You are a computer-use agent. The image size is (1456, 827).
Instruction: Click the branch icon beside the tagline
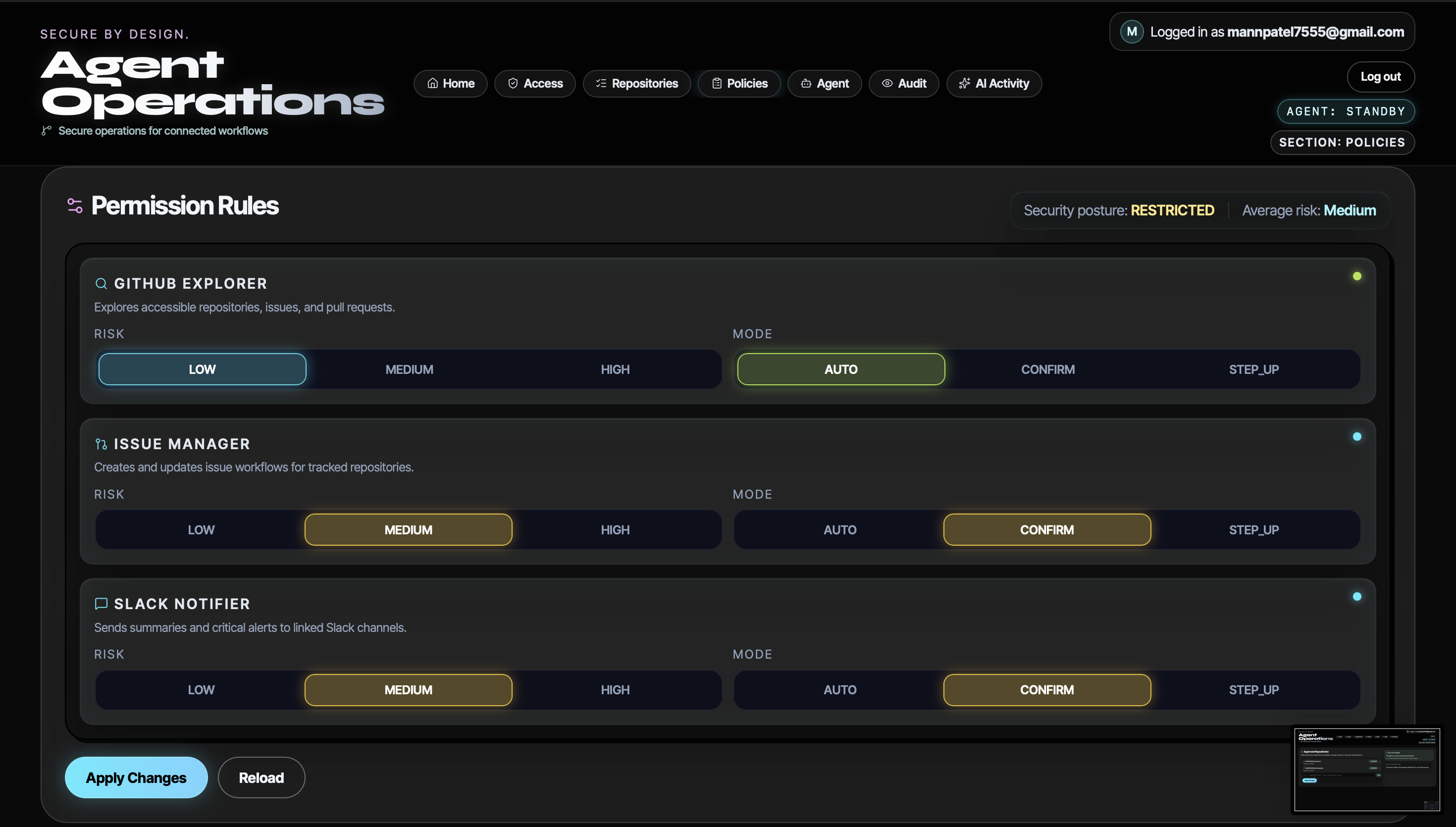(47, 131)
